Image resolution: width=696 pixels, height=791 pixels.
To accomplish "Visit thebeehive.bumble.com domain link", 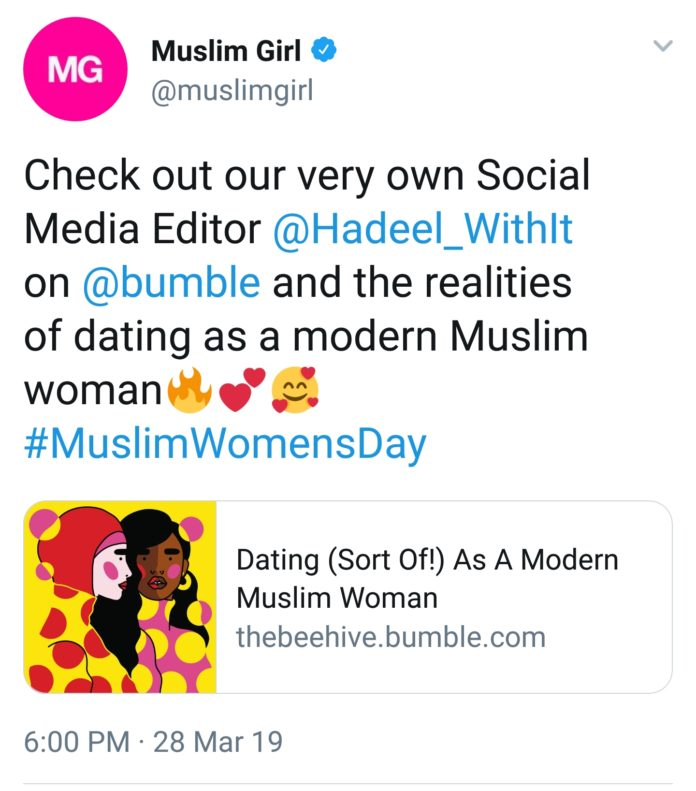I will click(391, 637).
